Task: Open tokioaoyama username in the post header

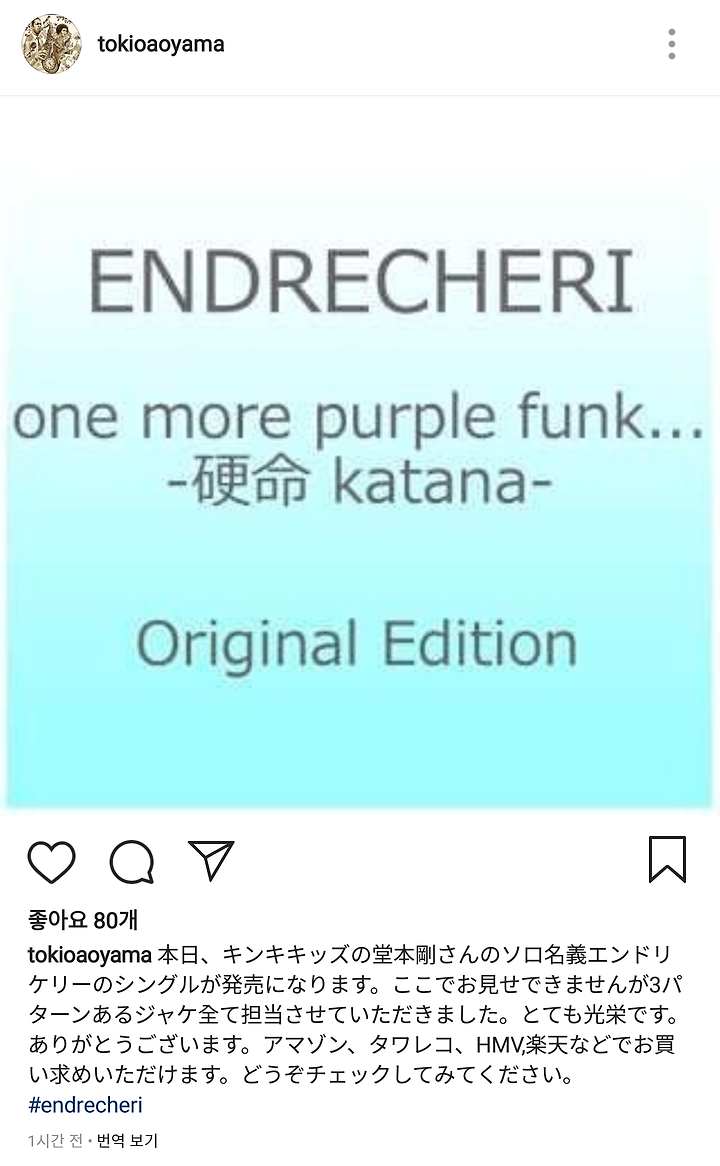Action: click(x=161, y=45)
